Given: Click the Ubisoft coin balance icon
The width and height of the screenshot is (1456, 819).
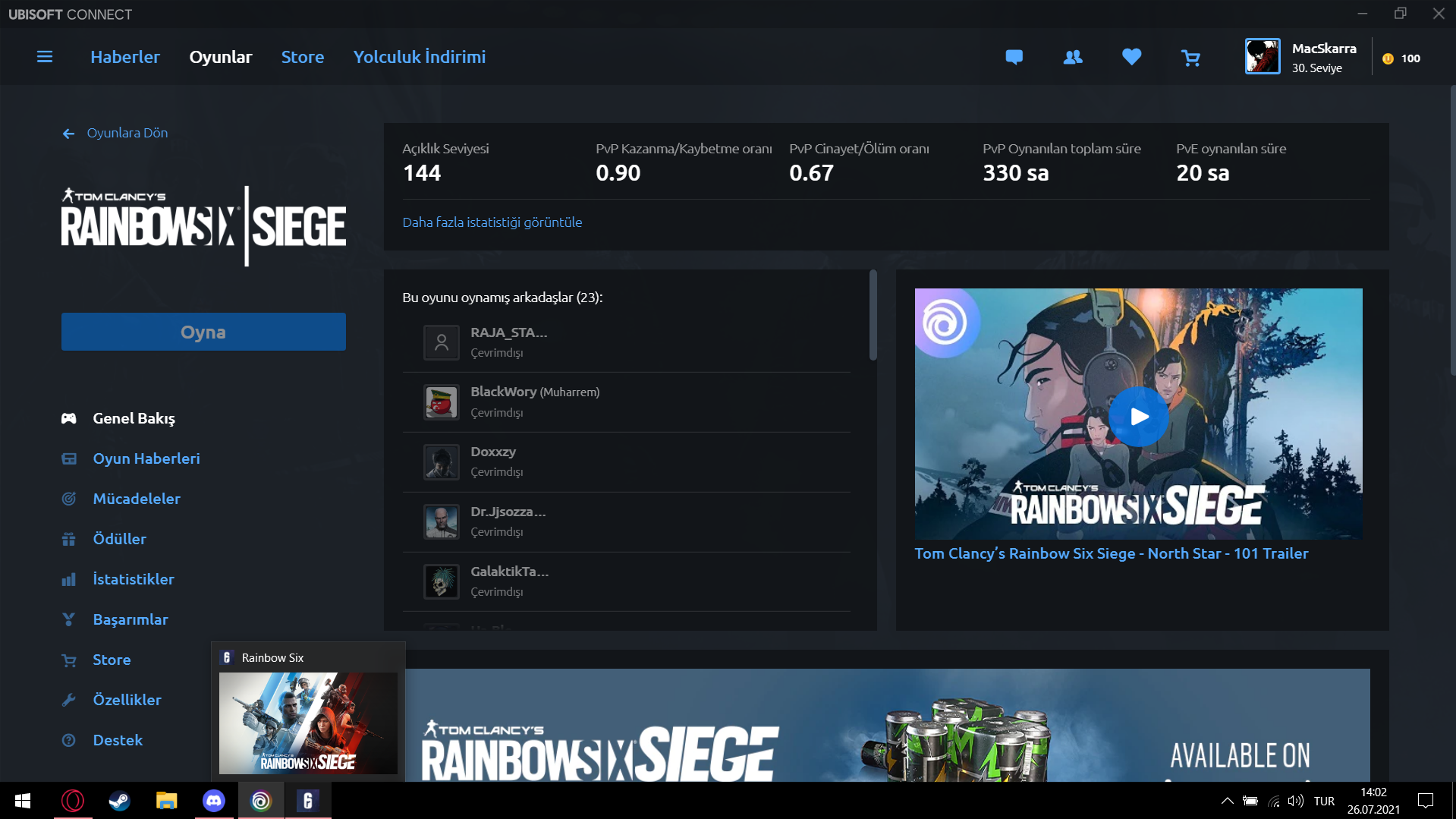Looking at the screenshot, I should click(1388, 58).
